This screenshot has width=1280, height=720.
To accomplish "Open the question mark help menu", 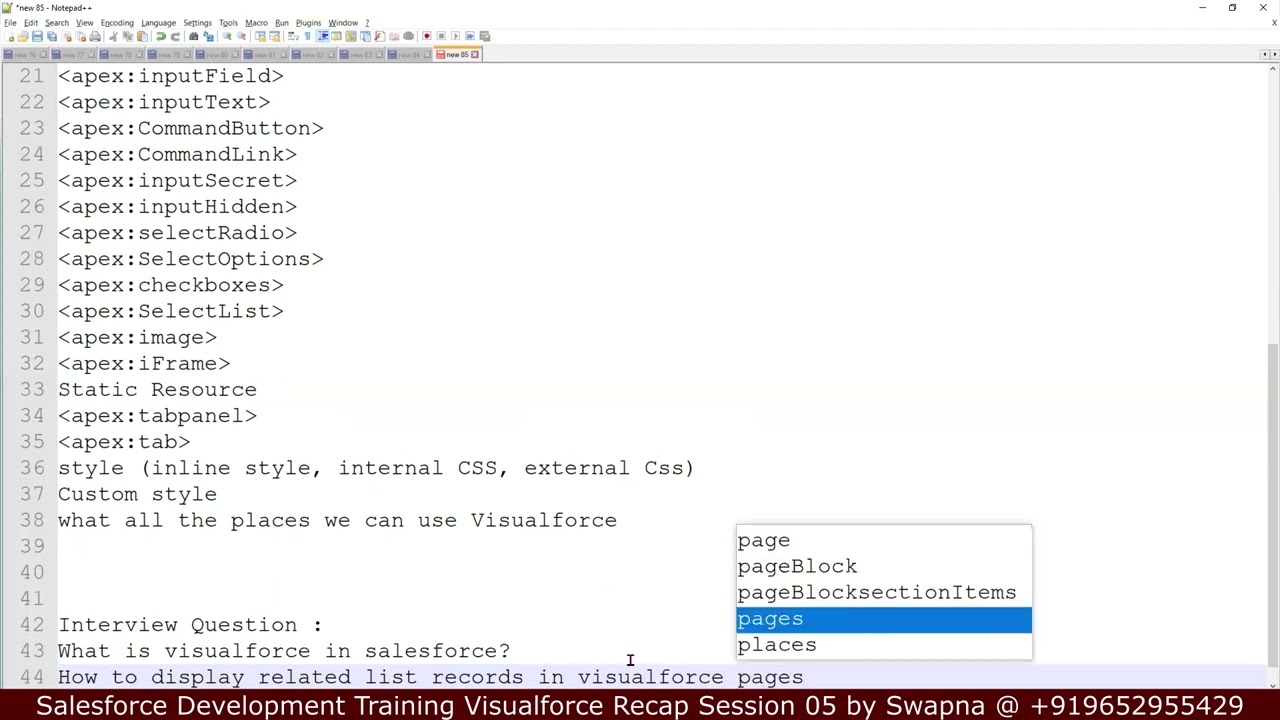I will [x=367, y=22].
